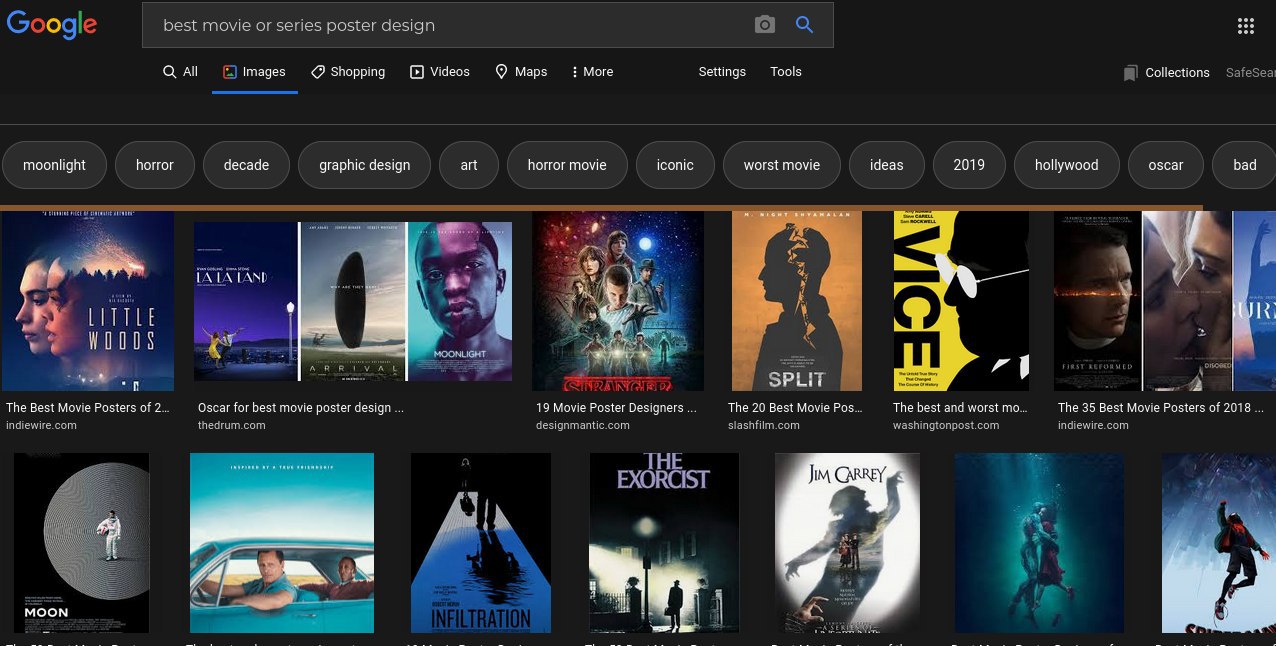This screenshot has height=646, width=1276.
Task: Open The Exorcist poster thumbnail
Action: click(x=664, y=543)
